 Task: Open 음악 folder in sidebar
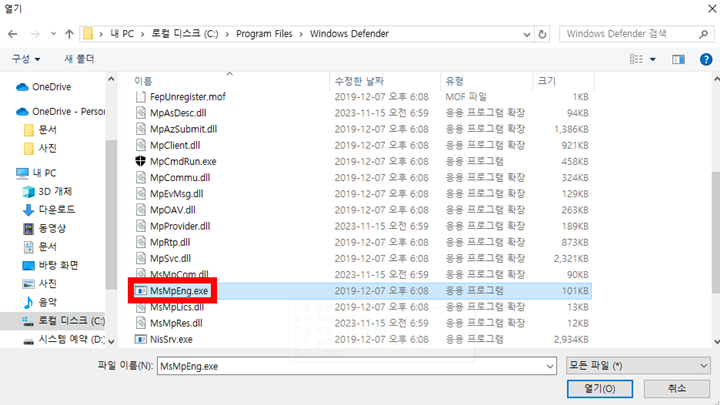(x=40, y=302)
